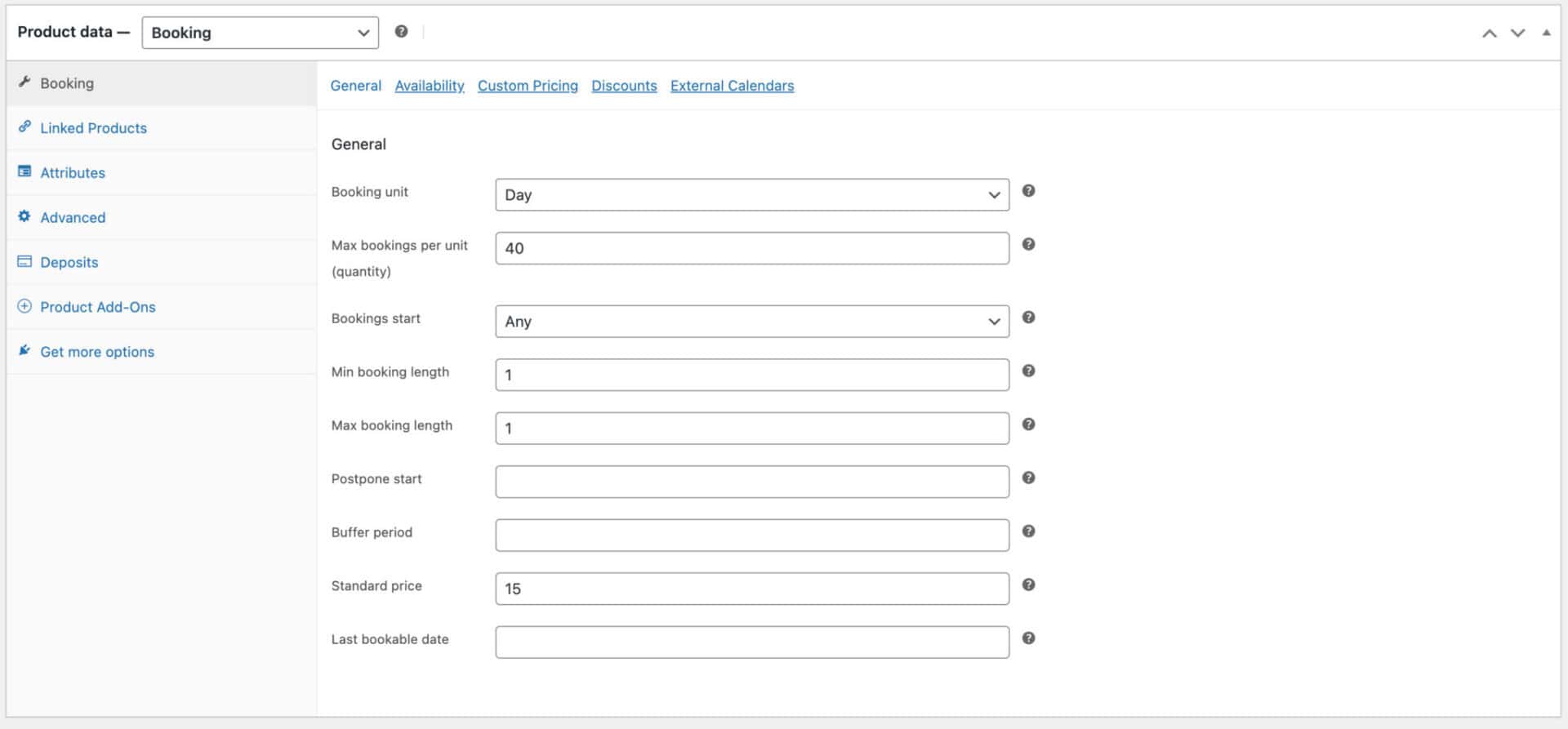Click the Buffer period field
1568x729 pixels.
[x=752, y=536]
